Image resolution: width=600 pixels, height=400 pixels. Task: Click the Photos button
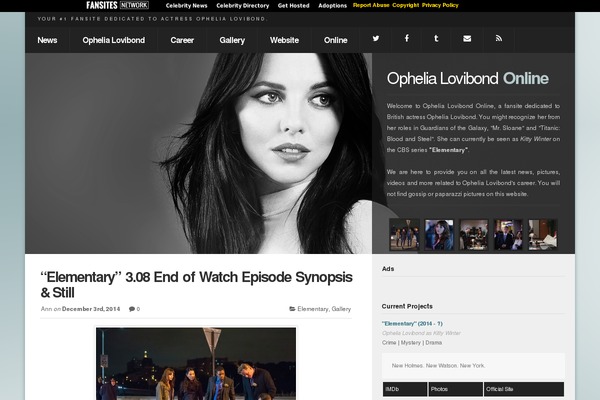click(x=455, y=389)
